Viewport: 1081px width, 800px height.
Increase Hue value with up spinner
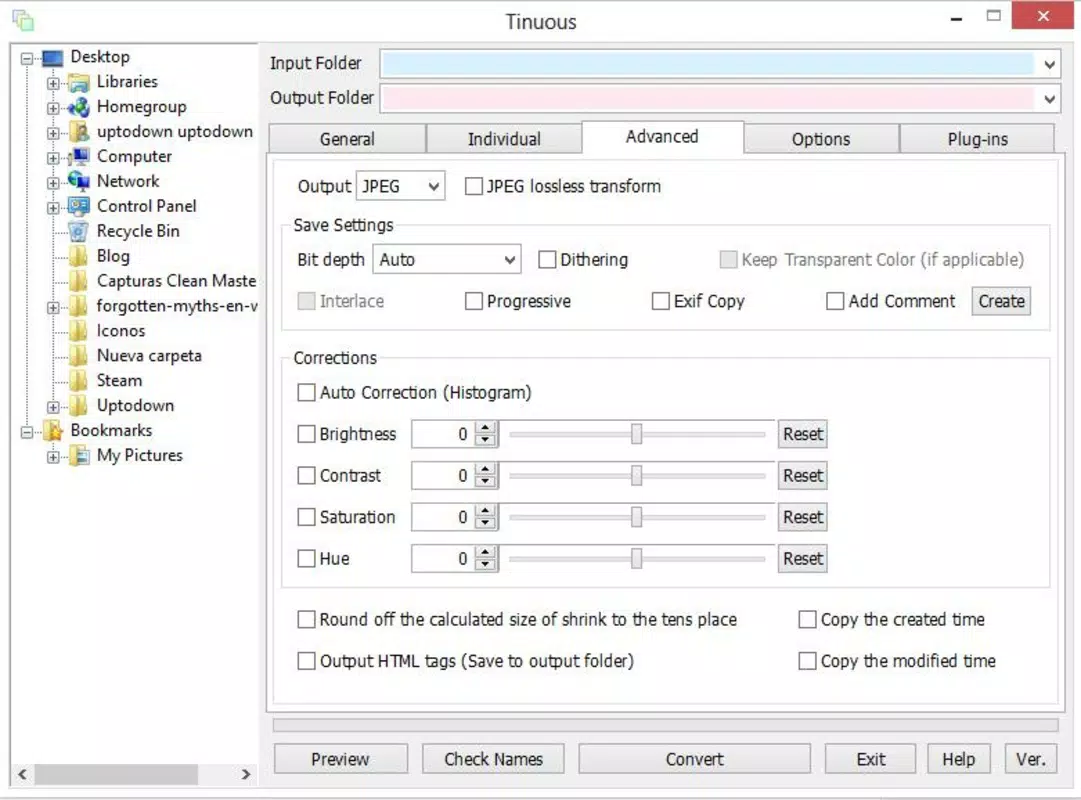[485, 552]
